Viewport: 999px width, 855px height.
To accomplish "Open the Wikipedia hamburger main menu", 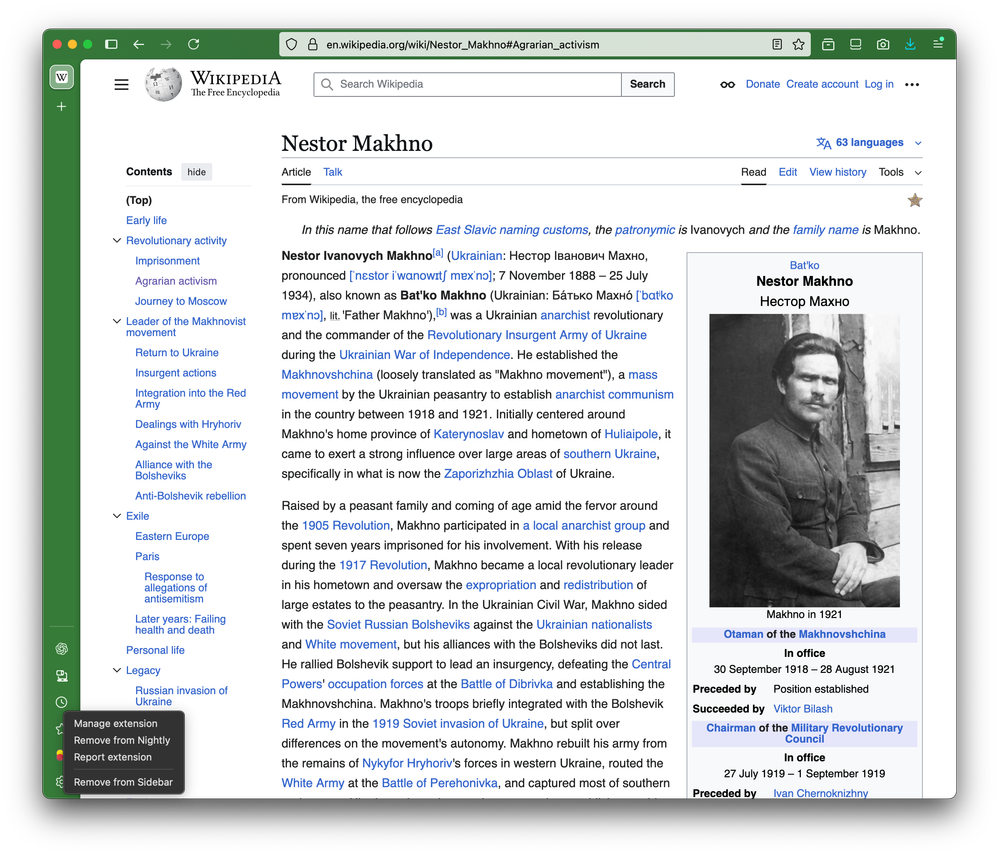I will (121, 85).
